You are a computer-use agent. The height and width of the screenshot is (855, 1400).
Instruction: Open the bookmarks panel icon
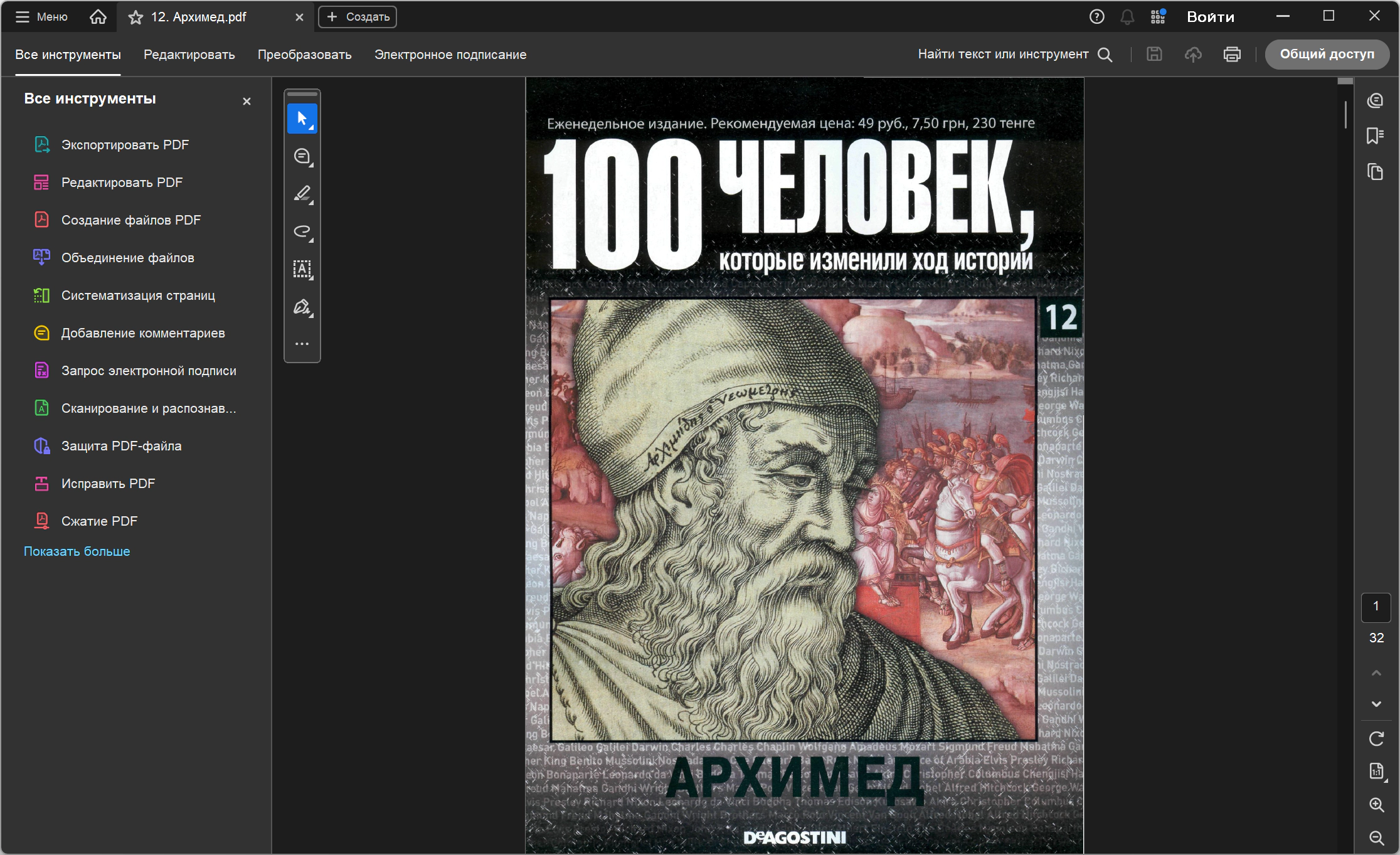click(1375, 135)
